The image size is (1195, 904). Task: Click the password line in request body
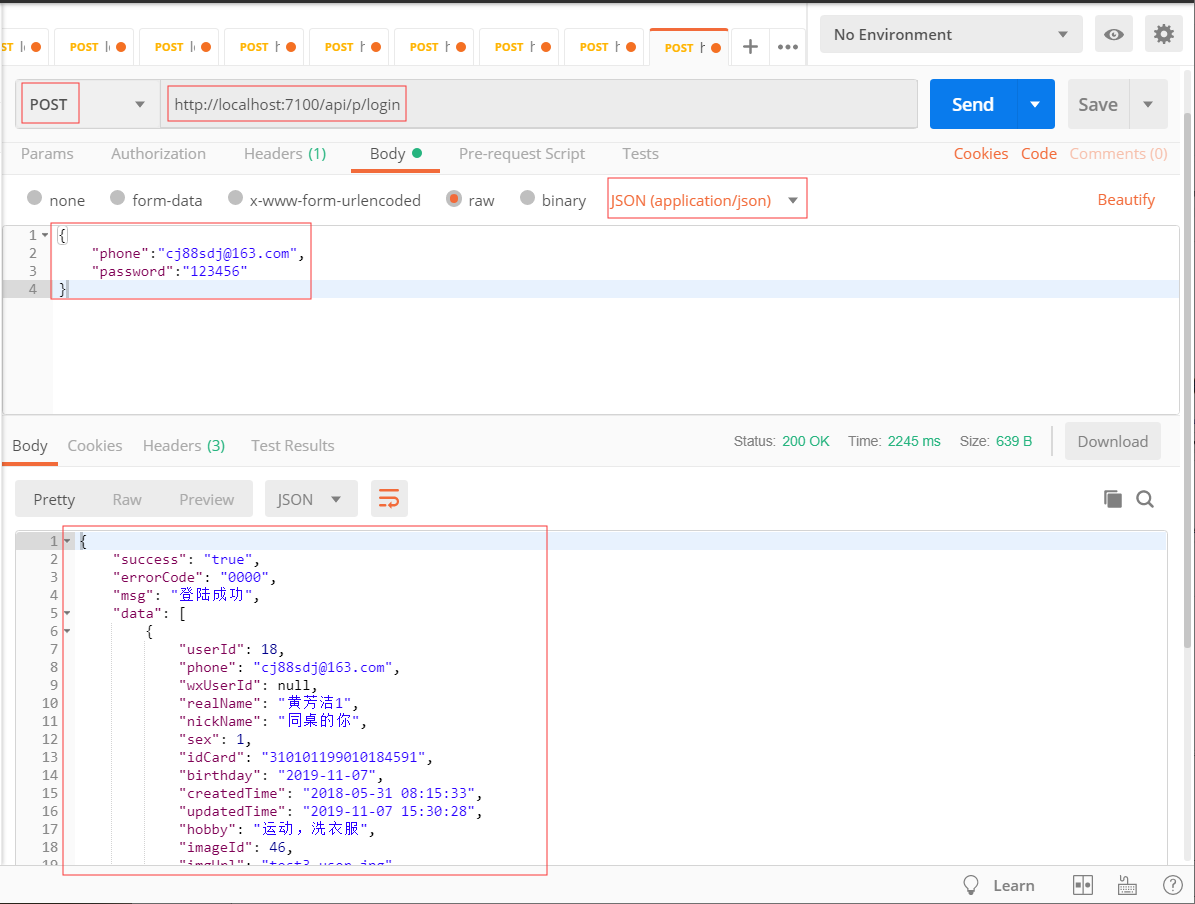click(x=169, y=271)
